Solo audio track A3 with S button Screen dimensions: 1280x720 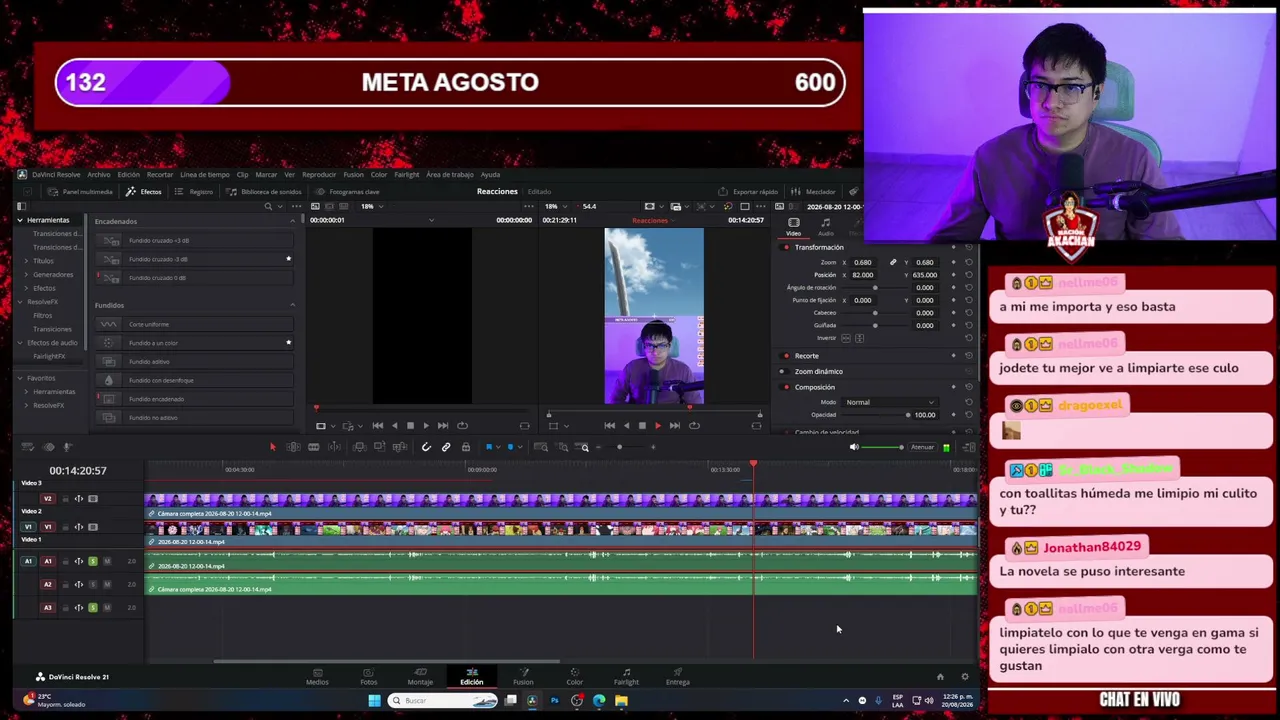(x=93, y=607)
